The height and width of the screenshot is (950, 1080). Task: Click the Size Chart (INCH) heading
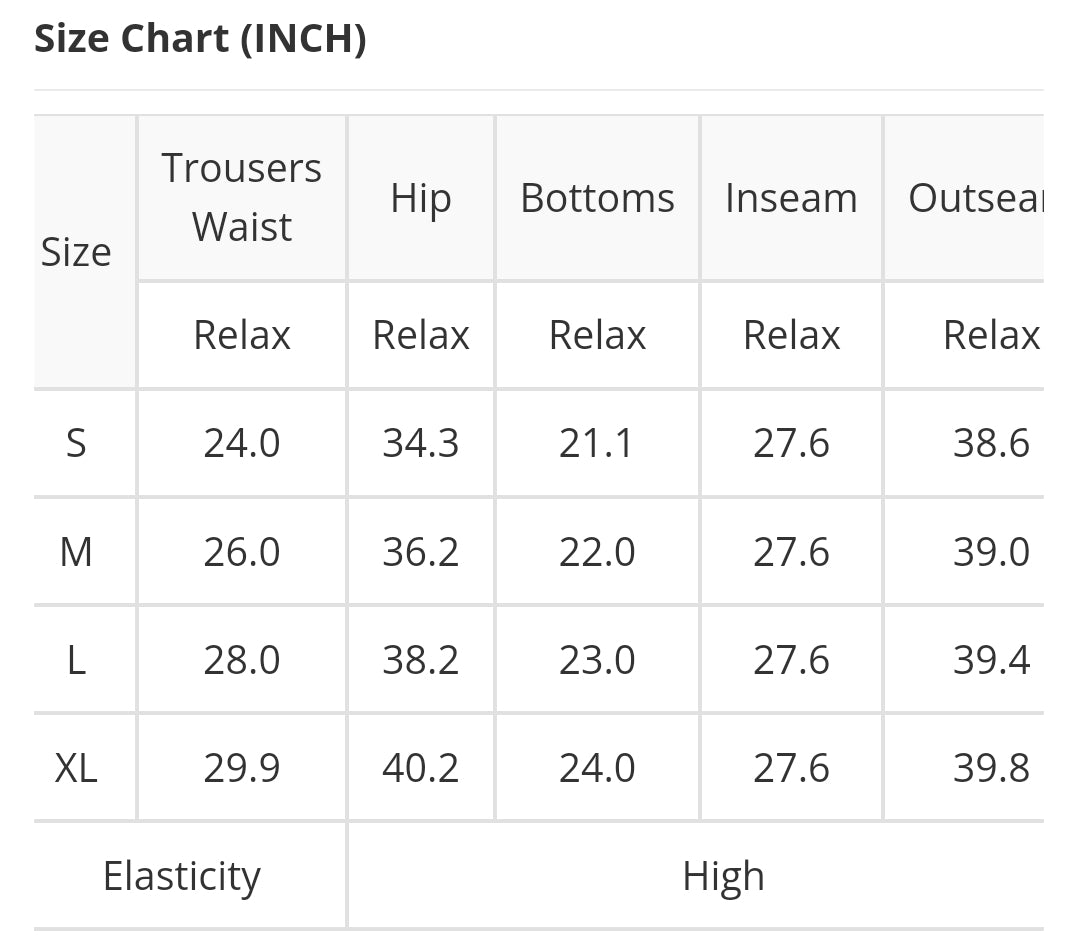click(x=200, y=39)
